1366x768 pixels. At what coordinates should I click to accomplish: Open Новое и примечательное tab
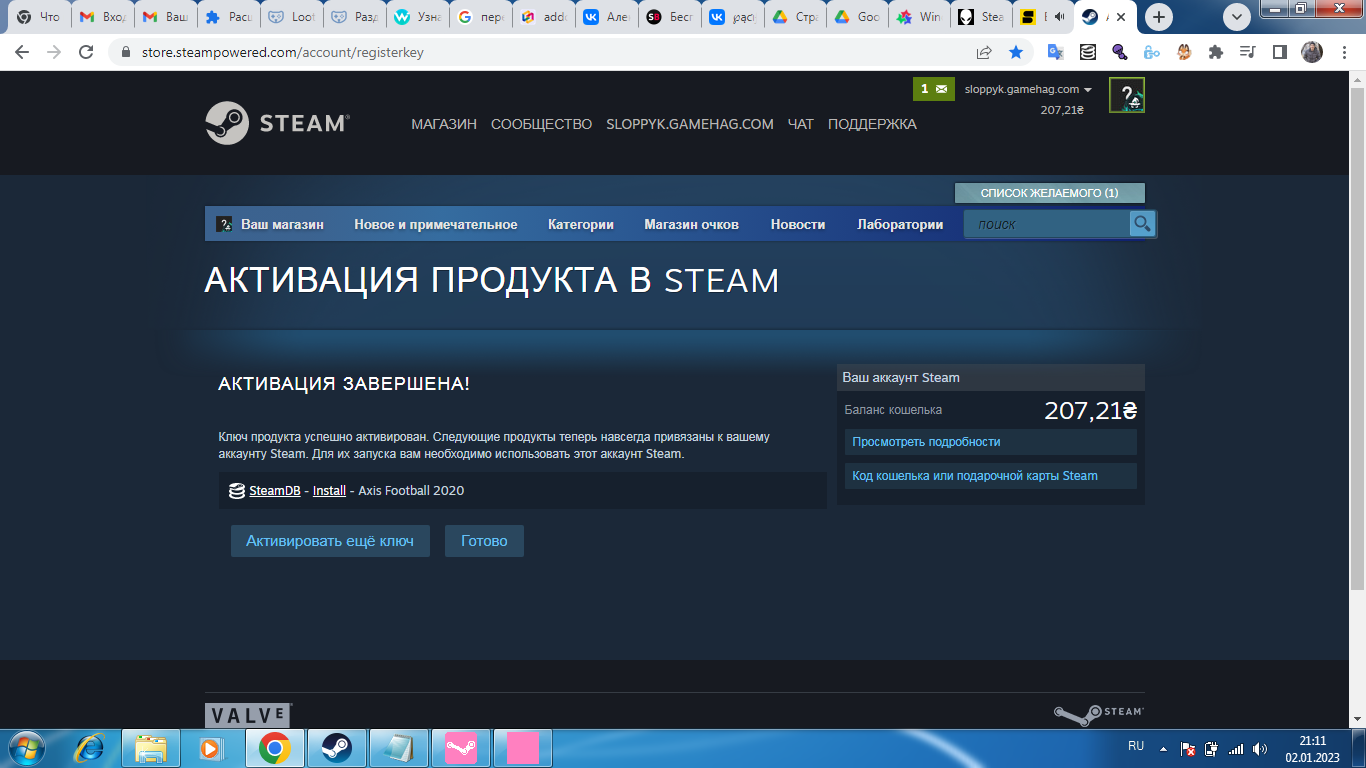[436, 224]
